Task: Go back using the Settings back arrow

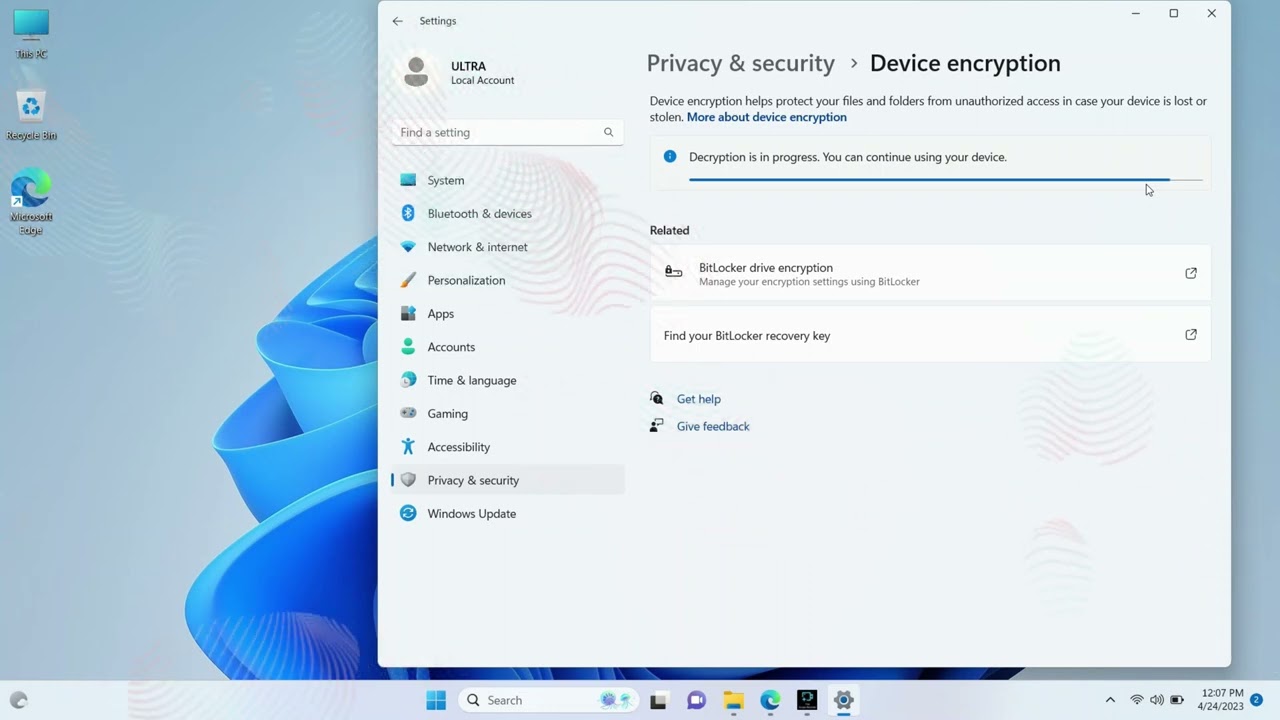Action: point(398,21)
